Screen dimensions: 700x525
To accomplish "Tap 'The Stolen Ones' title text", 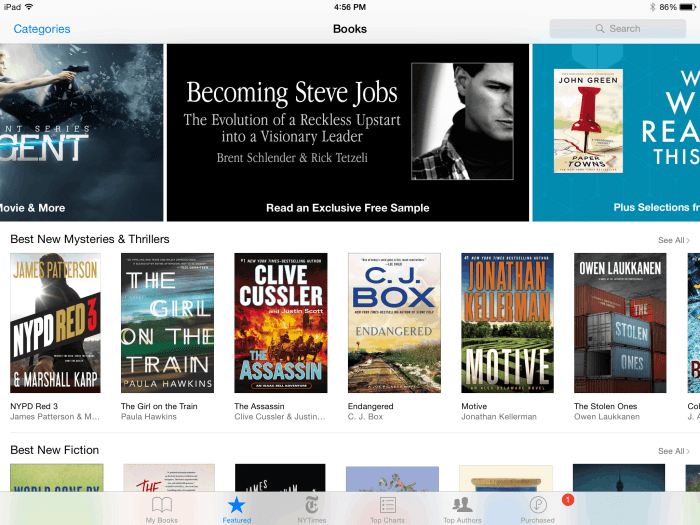I will click(x=605, y=406).
